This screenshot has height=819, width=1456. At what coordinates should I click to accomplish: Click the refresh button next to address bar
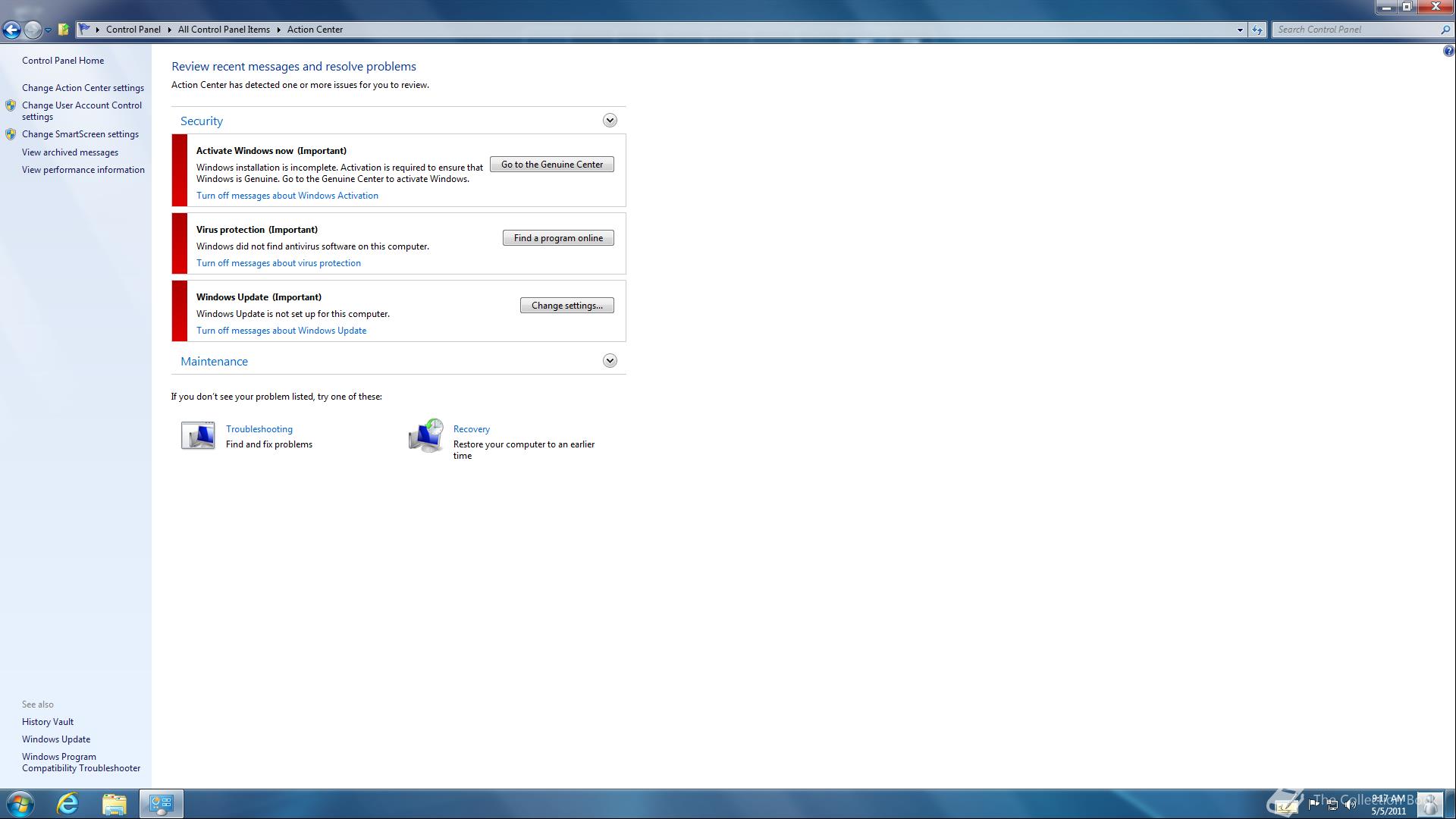coord(1257,30)
